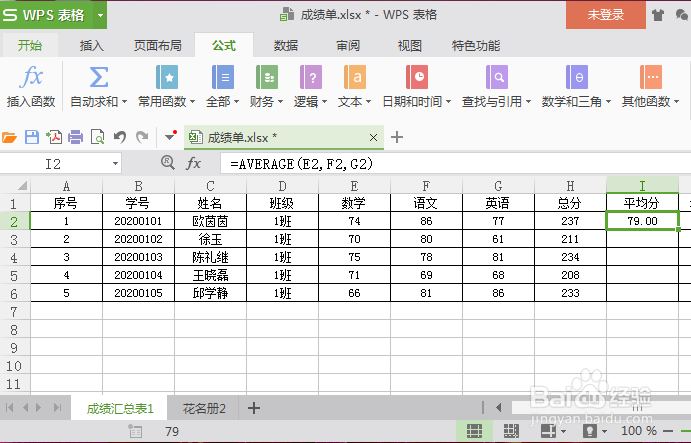Open a new document tab with plus
691x443 pixels.
[x=397, y=137]
